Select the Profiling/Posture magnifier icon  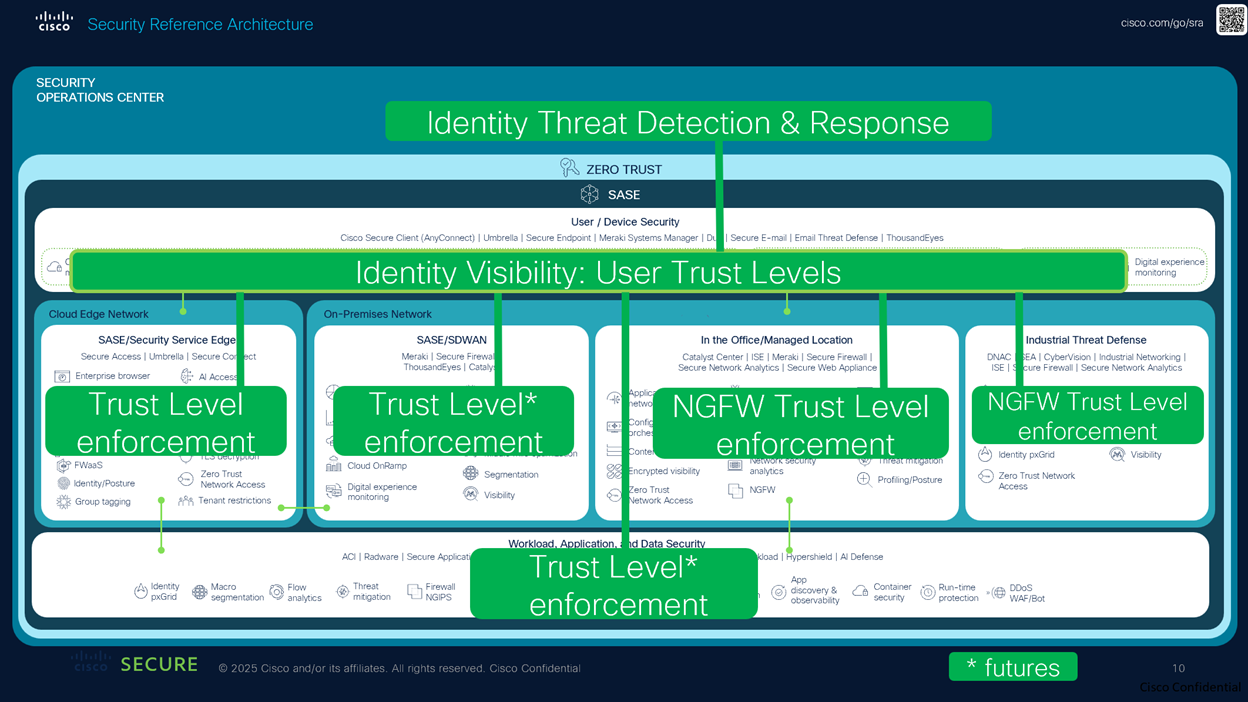pyautogui.click(x=864, y=479)
